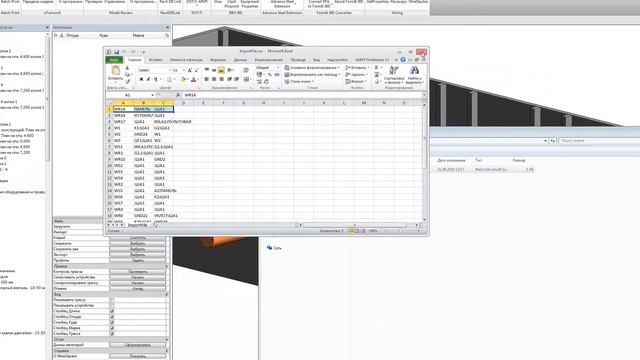Collapse the 'Справка' section in side panel

point(167,351)
